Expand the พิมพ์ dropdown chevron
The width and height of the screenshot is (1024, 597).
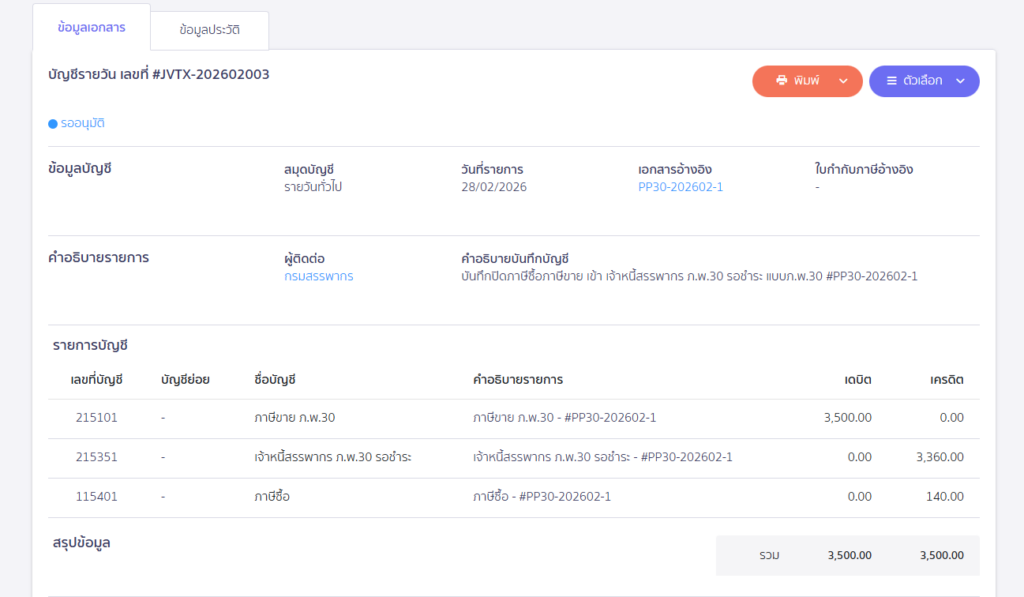coord(843,81)
